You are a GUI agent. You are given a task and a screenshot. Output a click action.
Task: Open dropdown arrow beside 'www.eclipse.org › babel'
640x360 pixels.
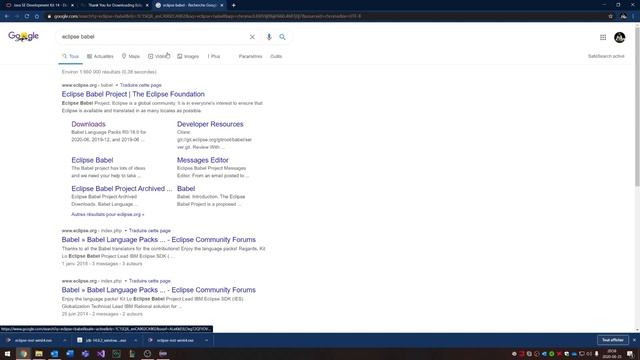tap(116, 85)
